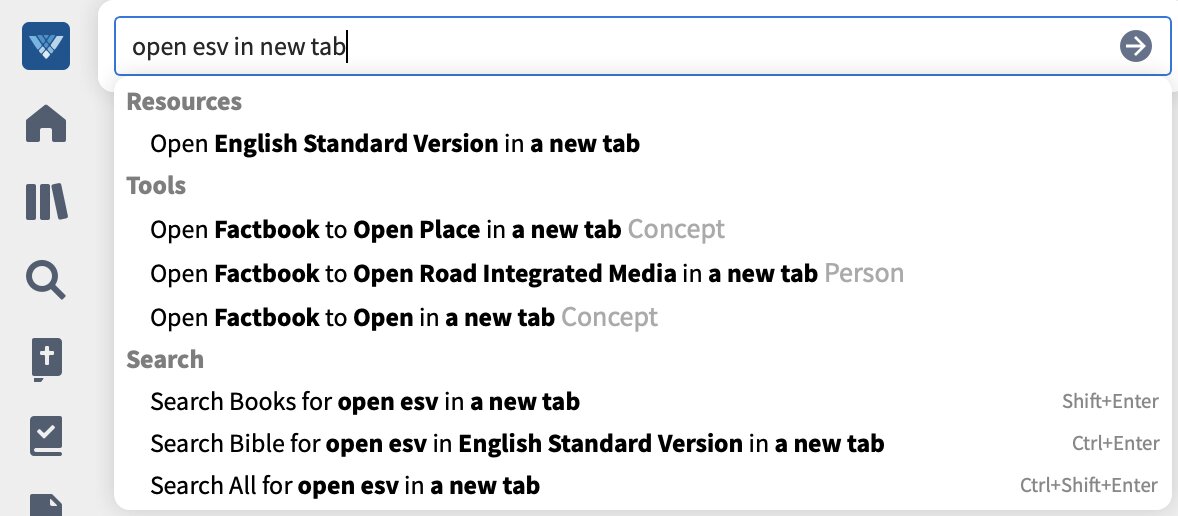The image size is (1178, 516).
Task: Select Open Factbook to Open Concept
Action: pos(642,317)
